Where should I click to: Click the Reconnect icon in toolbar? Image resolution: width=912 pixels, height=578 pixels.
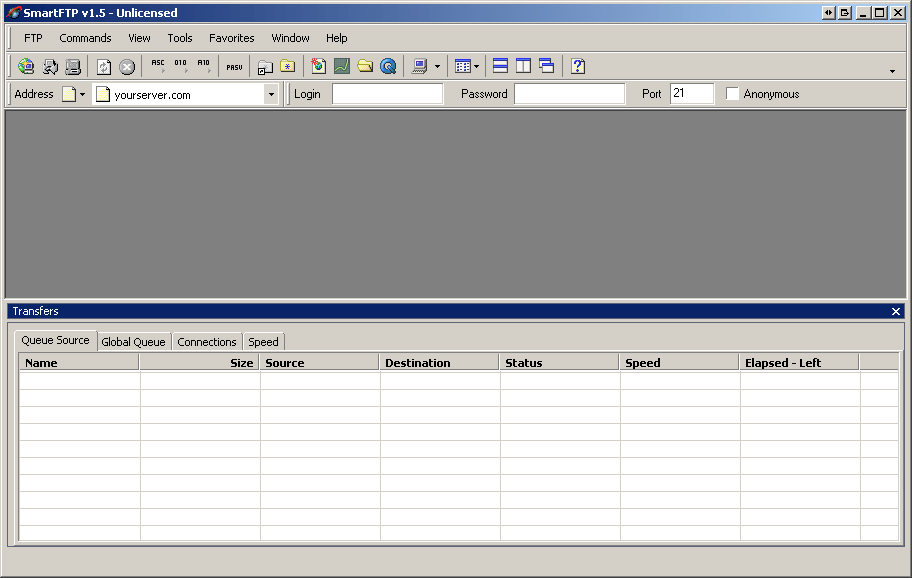[50, 66]
